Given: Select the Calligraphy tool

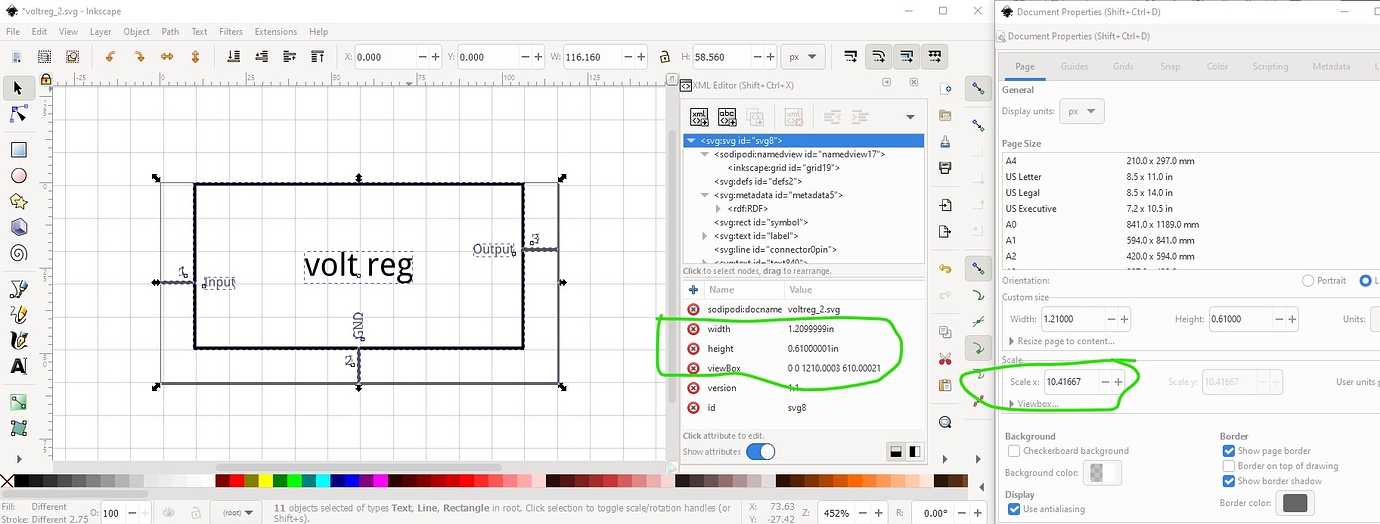Looking at the screenshot, I should [x=18, y=340].
